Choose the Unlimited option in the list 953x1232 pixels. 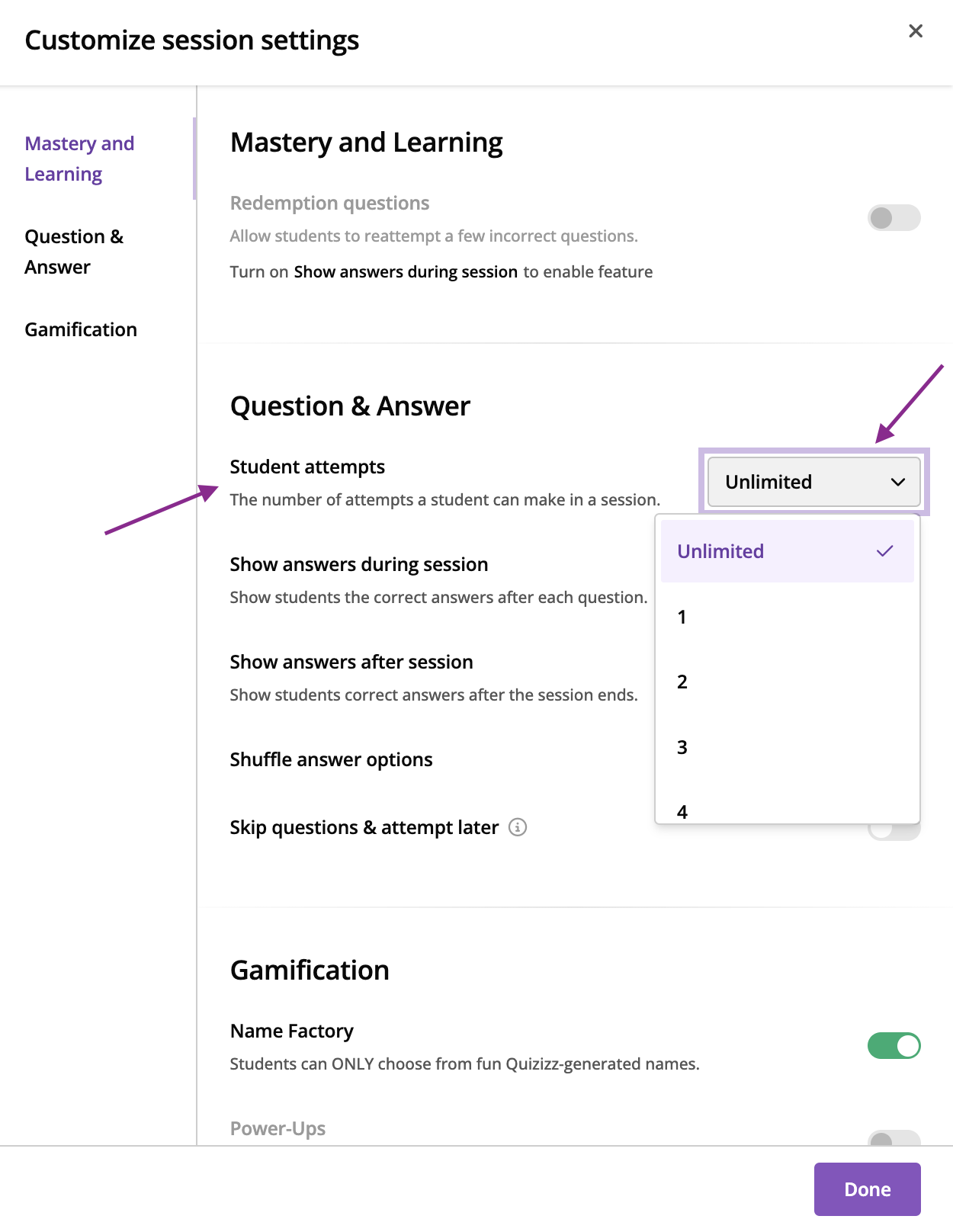(788, 551)
